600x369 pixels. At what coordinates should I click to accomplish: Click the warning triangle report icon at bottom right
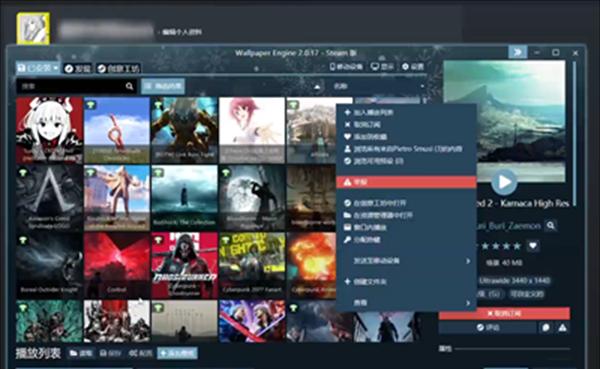[x=562, y=328]
